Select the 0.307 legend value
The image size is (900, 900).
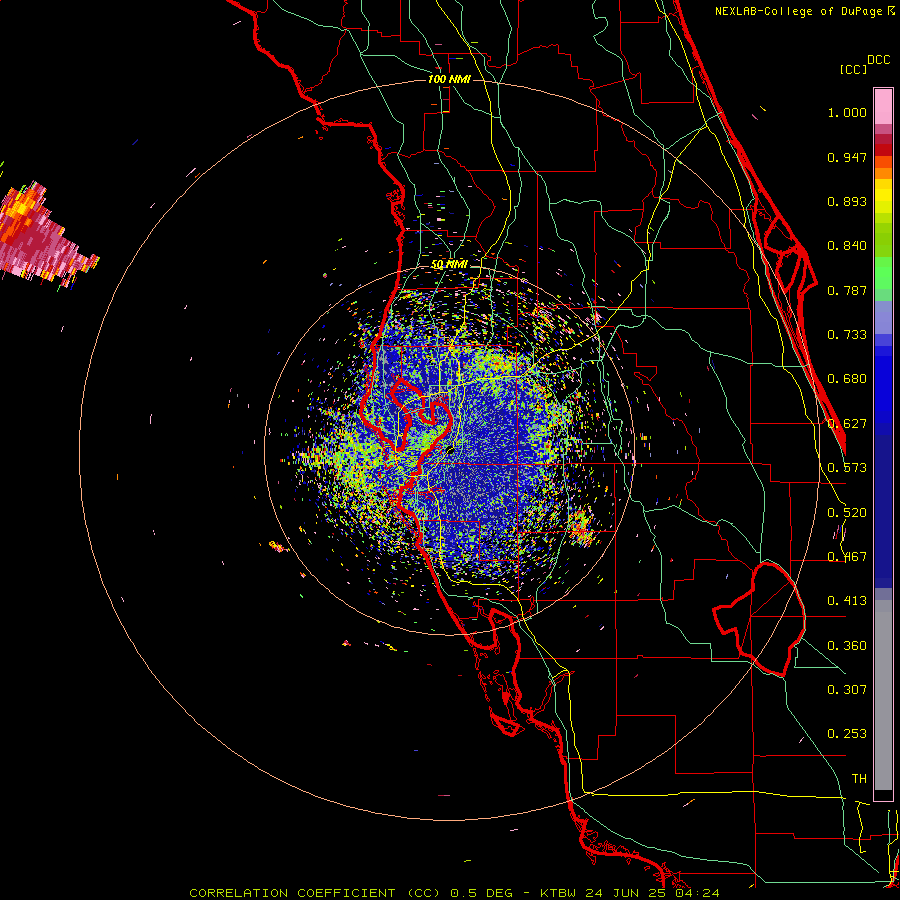click(x=847, y=690)
